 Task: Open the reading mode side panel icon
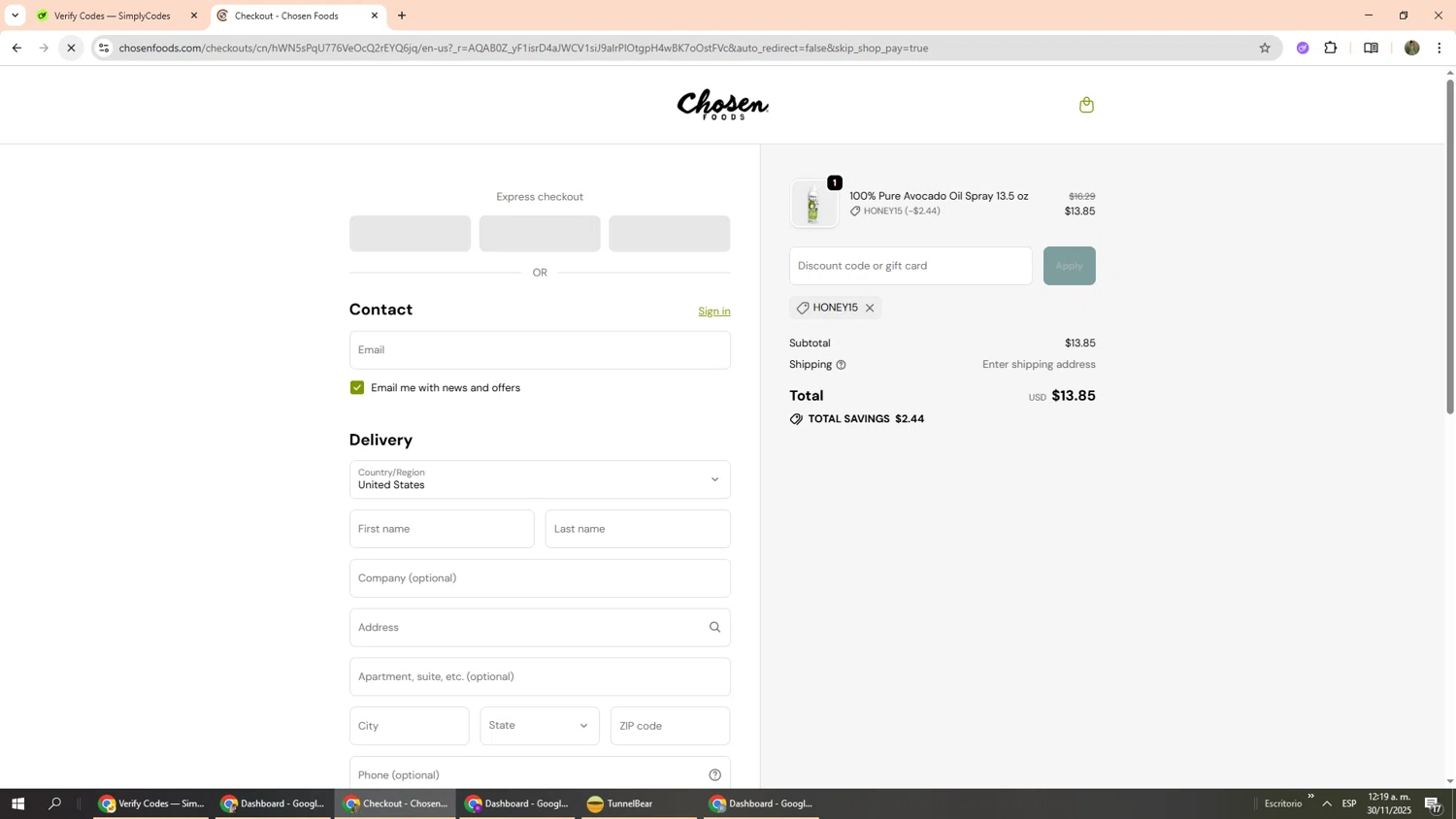coord(1371,48)
